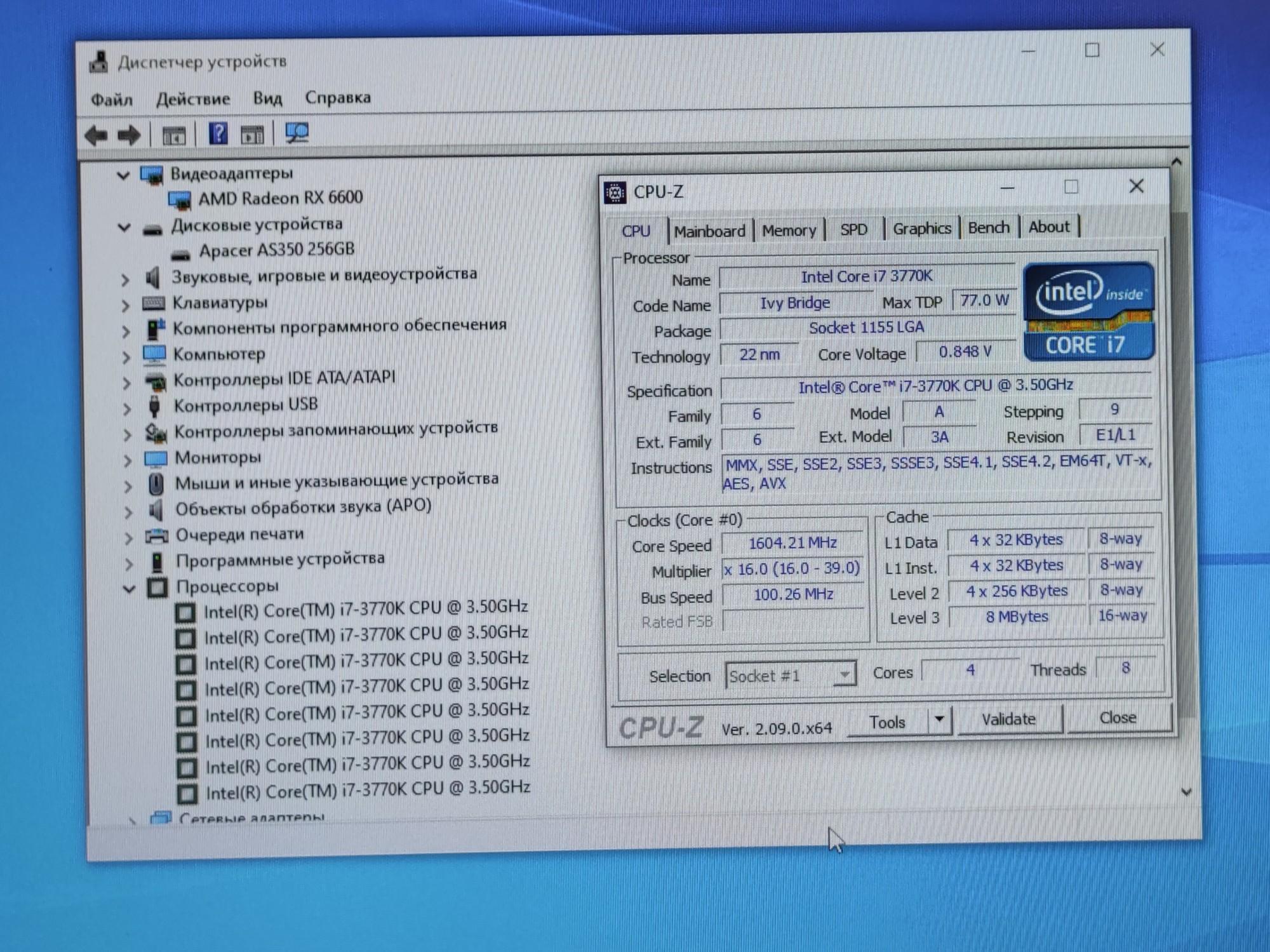Click the Device Manager scrollbar down arrow
The height and width of the screenshot is (952, 1270).
(x=1186, y=792)
